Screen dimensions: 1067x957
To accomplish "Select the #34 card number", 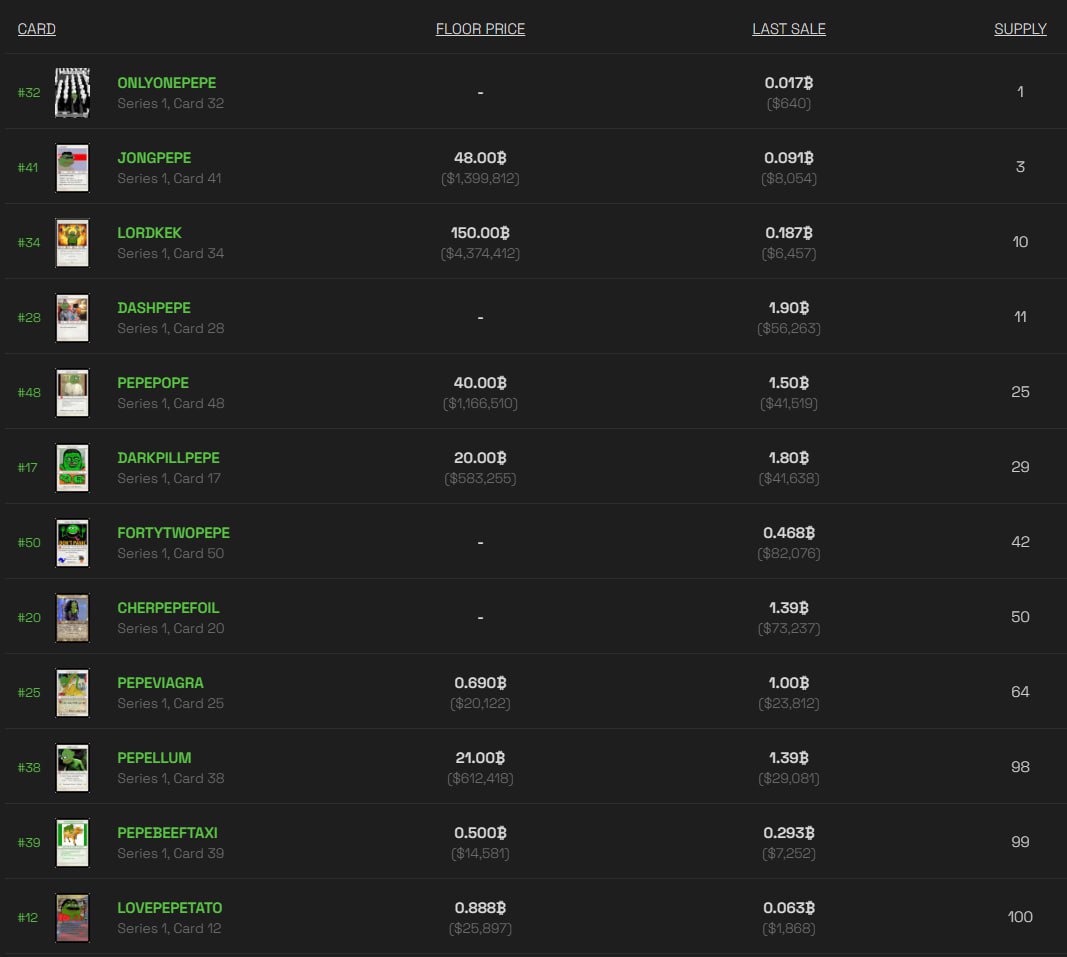I will pos(29,242).
